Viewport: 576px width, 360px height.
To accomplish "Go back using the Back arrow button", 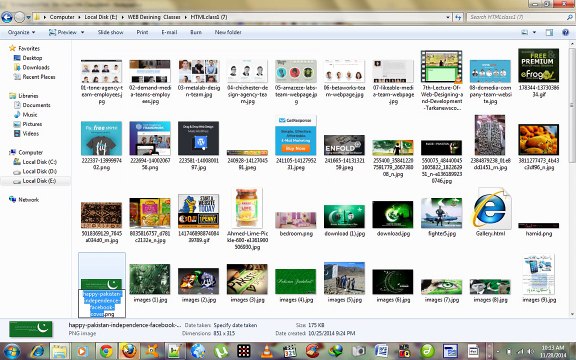I will point(7,17).
